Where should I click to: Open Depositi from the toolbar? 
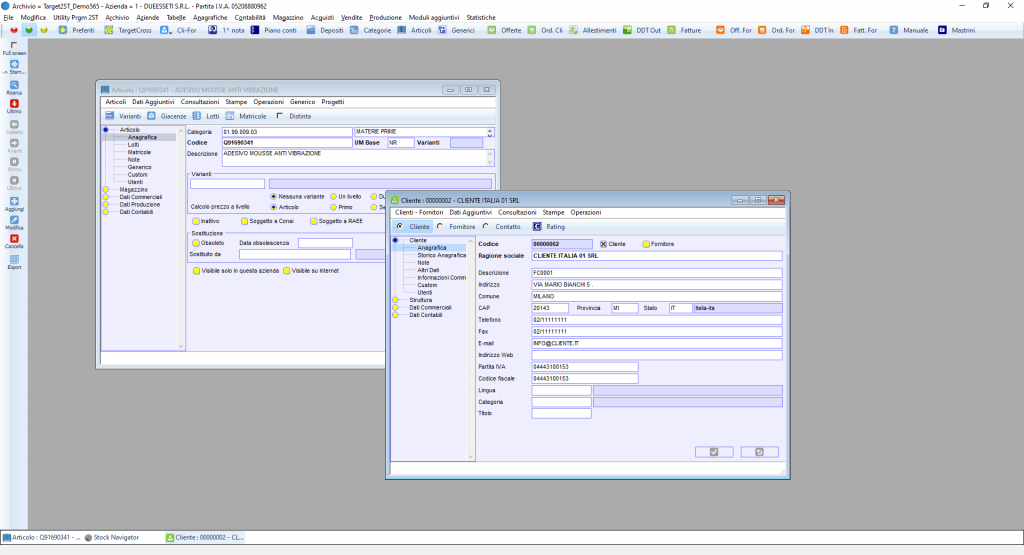(325, 30)
